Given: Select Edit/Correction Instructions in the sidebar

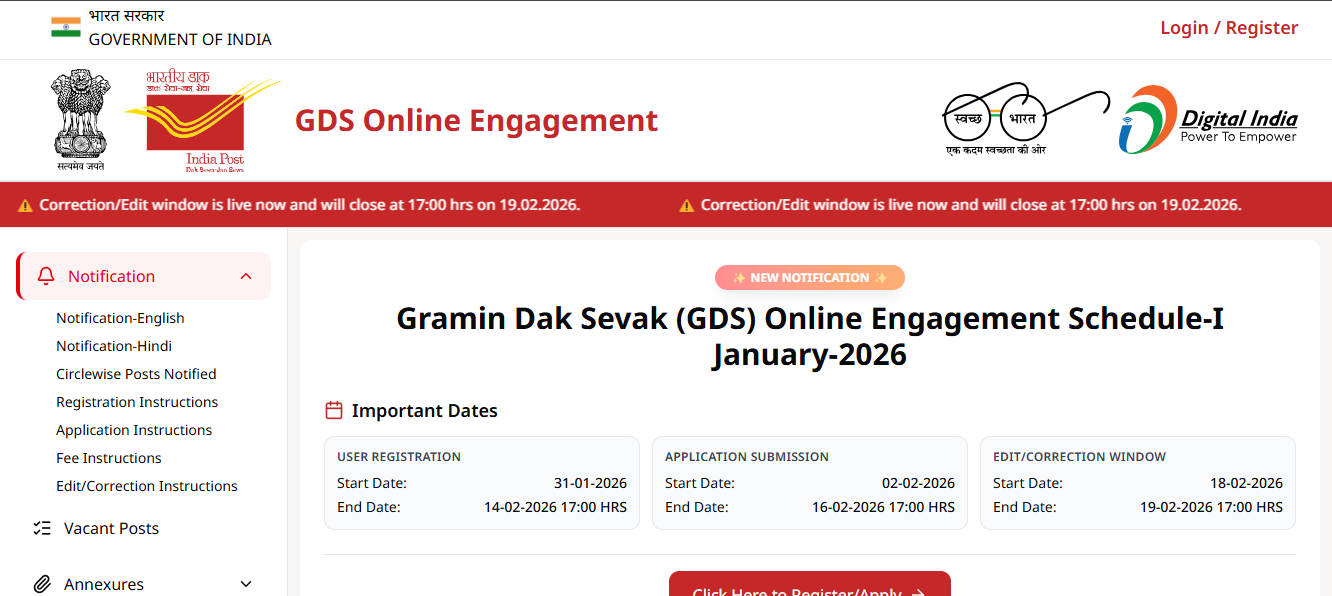Looking at the screenshot, I should click(x=147, y=485).
